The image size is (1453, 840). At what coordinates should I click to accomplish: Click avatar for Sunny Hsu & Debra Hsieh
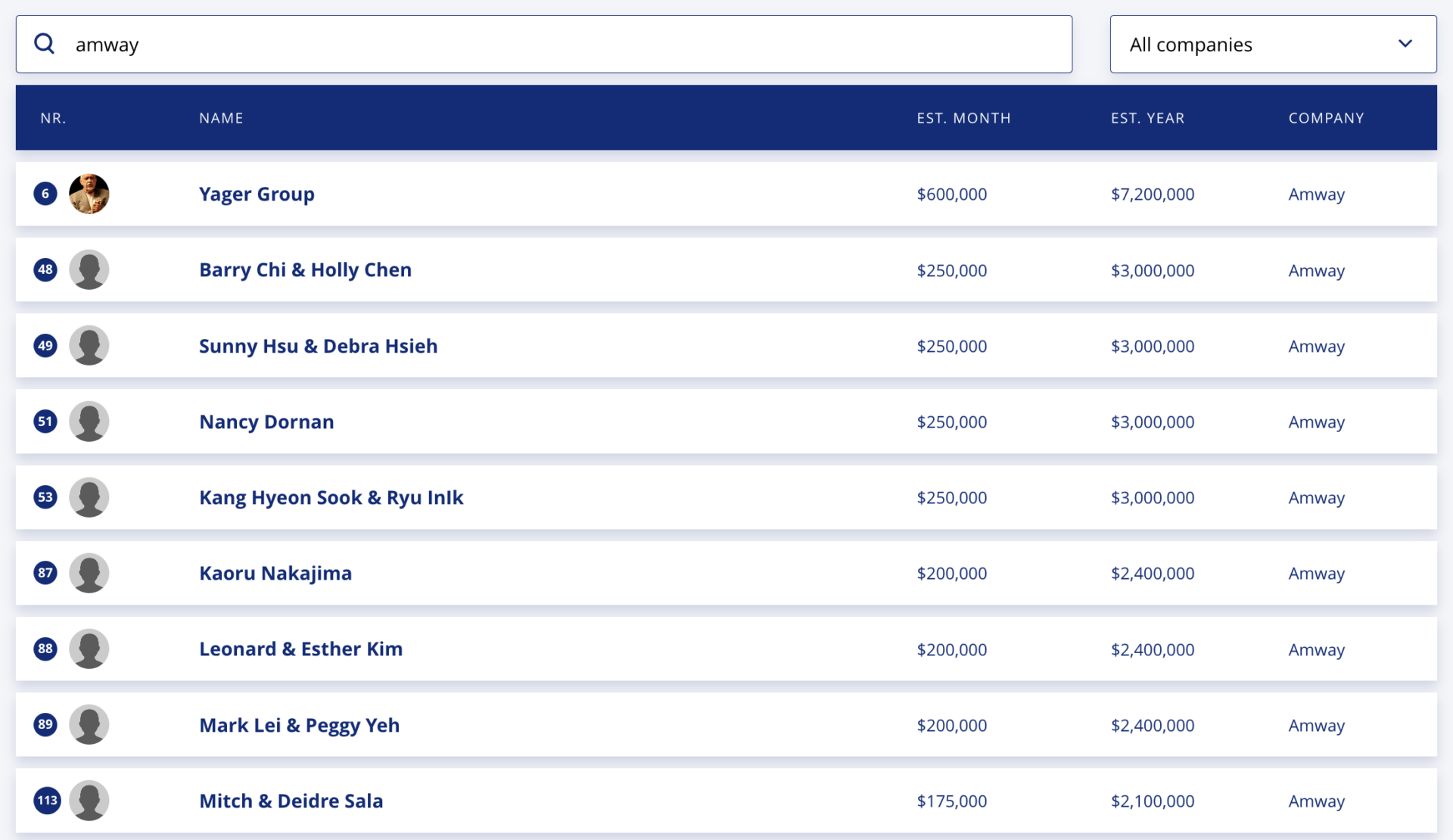89,346
